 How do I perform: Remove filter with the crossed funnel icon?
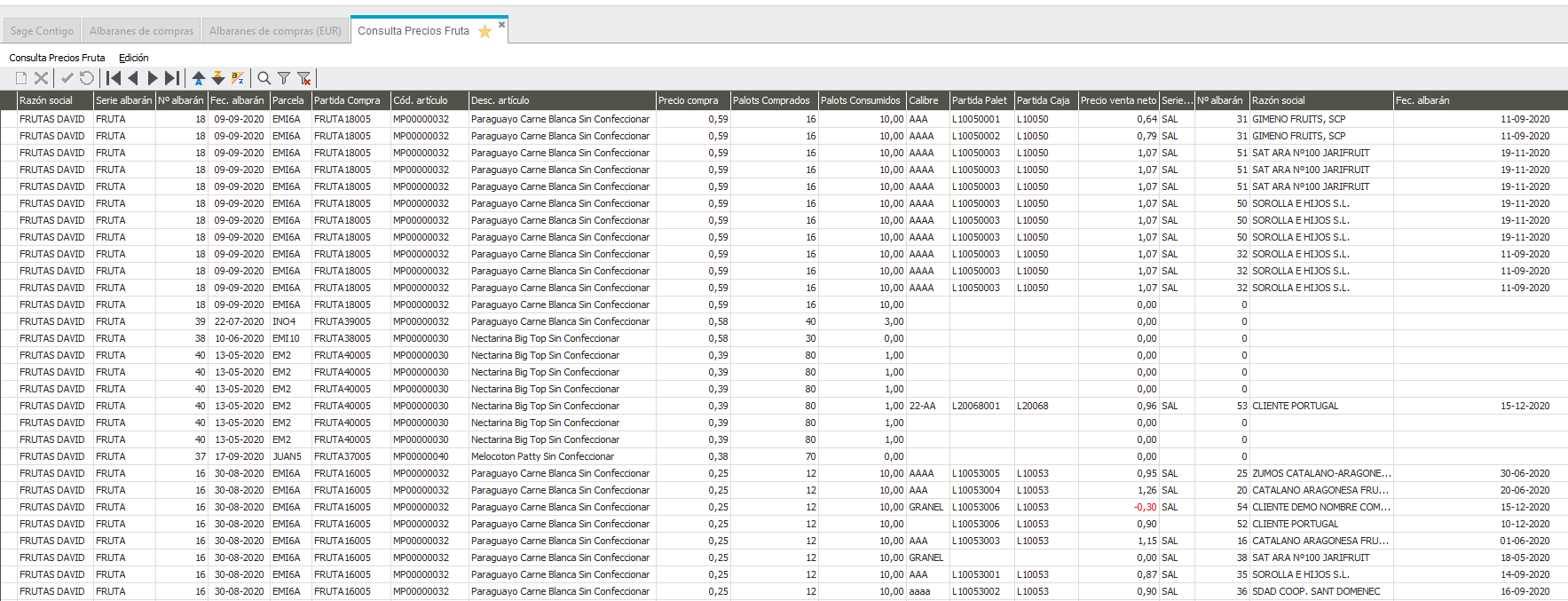(303, 78)
